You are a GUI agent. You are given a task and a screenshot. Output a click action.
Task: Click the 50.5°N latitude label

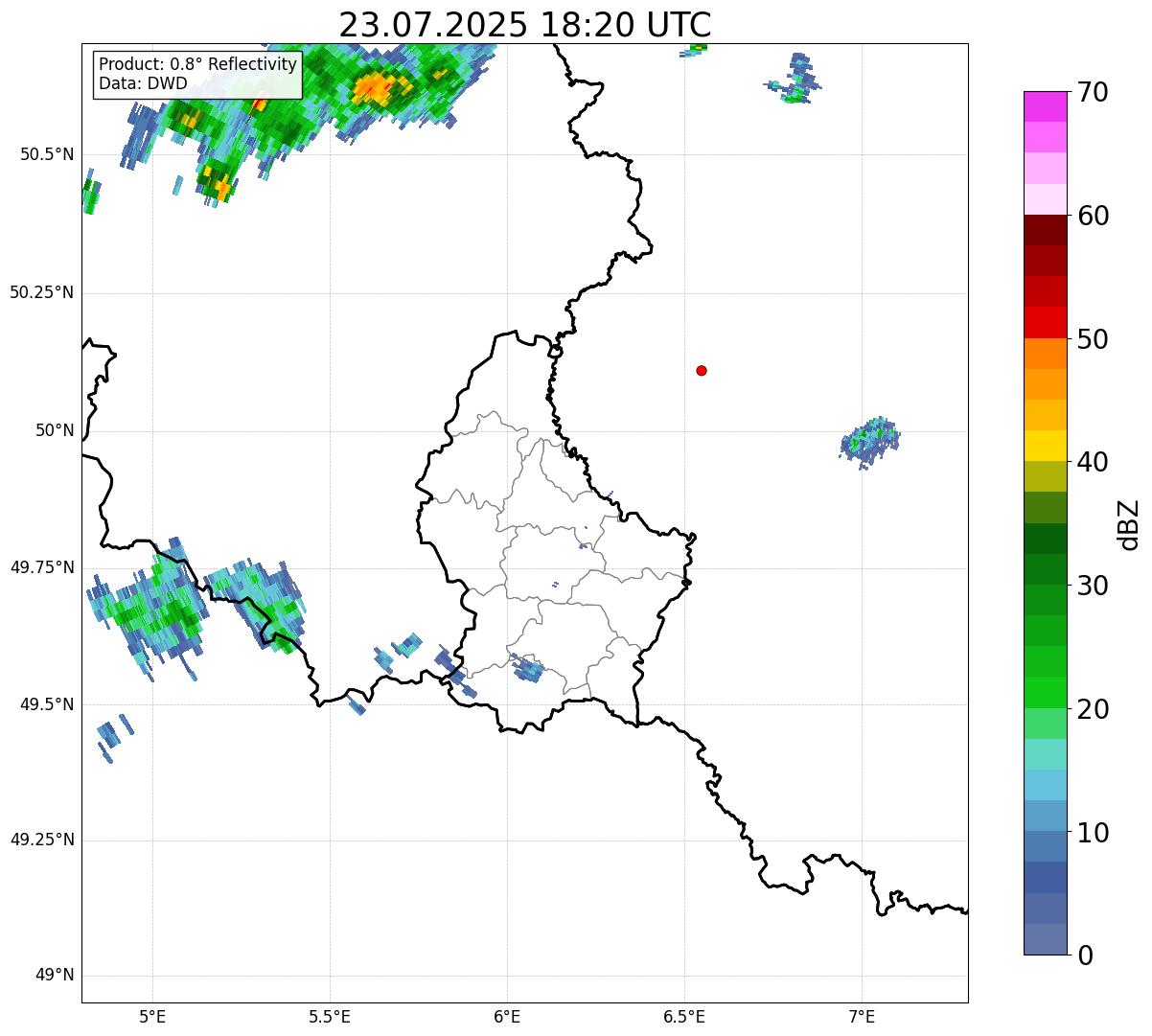coord(47,154)
